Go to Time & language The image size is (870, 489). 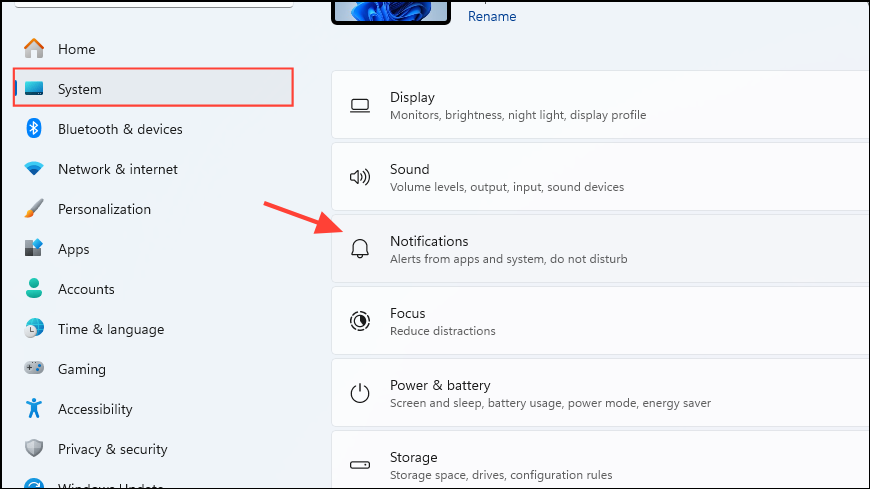(x=153, y=329)
